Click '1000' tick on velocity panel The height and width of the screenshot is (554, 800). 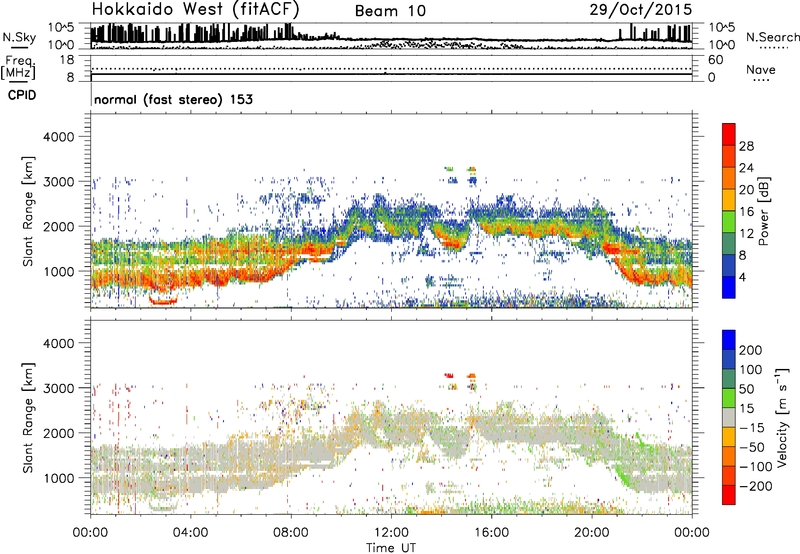(58, 479)
